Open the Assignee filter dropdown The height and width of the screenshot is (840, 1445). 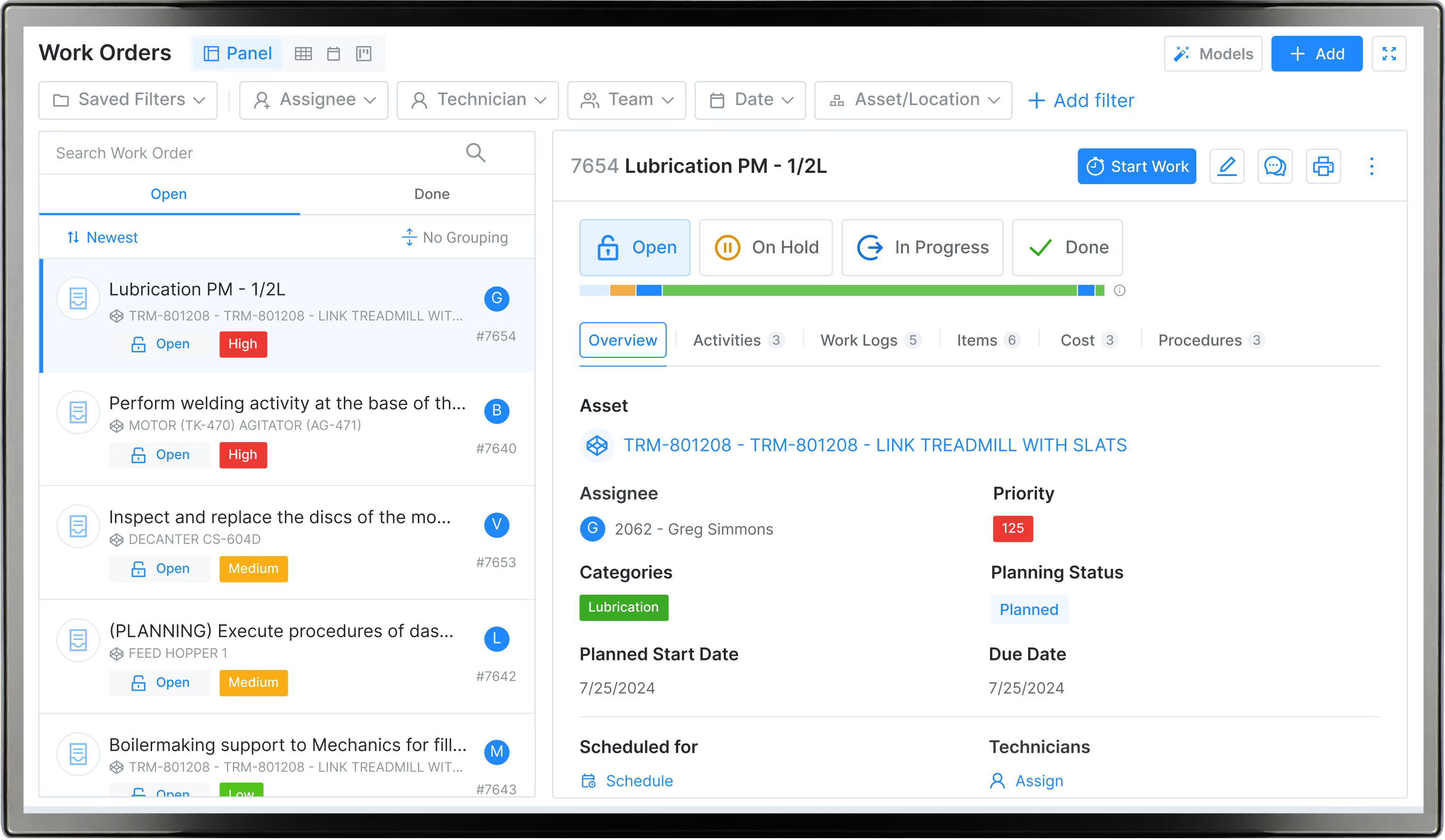(314, 100)
